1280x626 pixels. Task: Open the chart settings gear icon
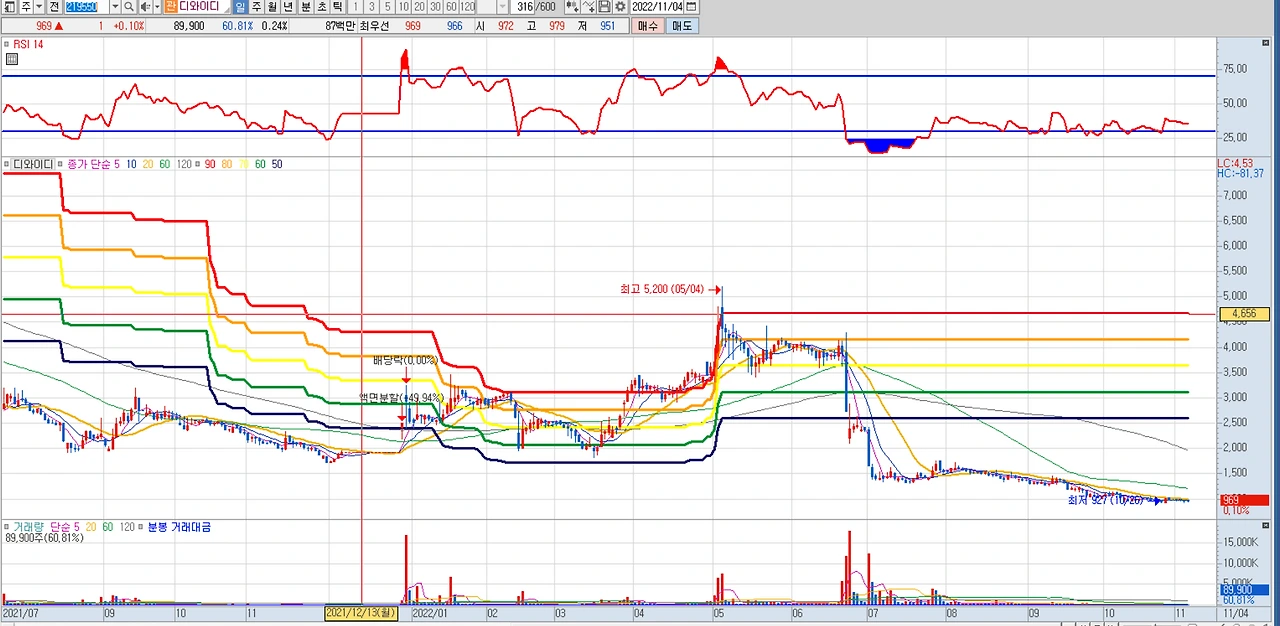(620, 7)
